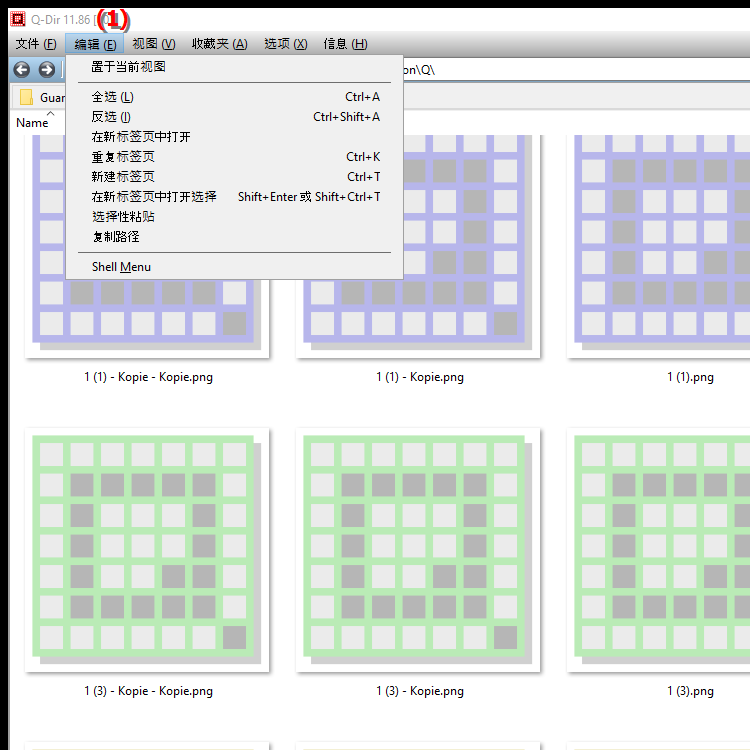
Task: Open the 视图 (V) menu
Action: click(154, 44)
